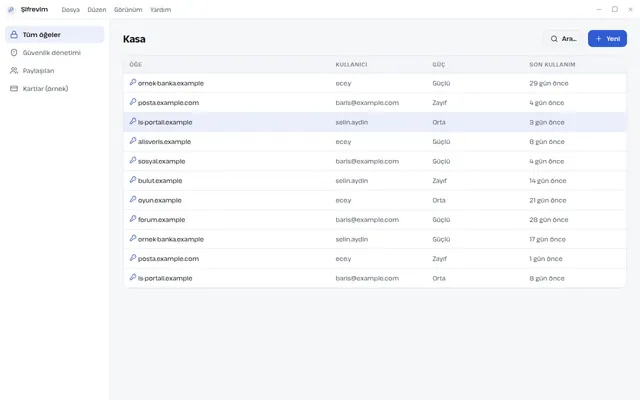Open Kartlar (örnek) in the sidebar

[55, 89]
